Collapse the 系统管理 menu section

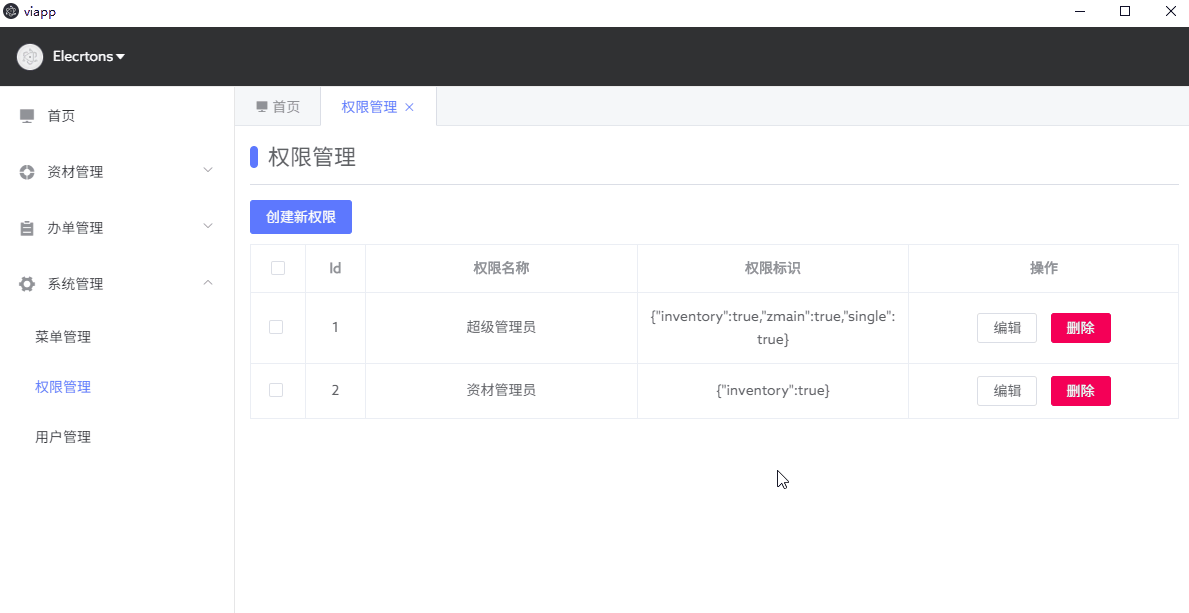[207, 283]
